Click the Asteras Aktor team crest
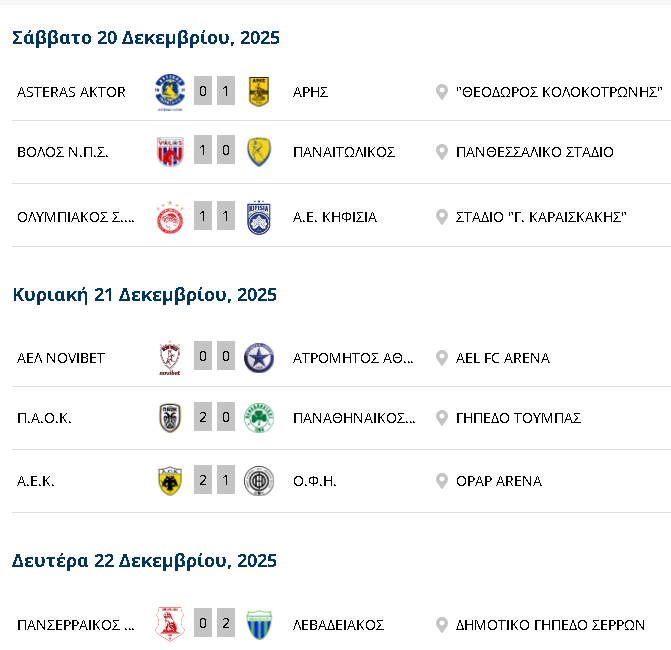Image resolution: width=671 pixels, height=650 pixels. point(170,92)
